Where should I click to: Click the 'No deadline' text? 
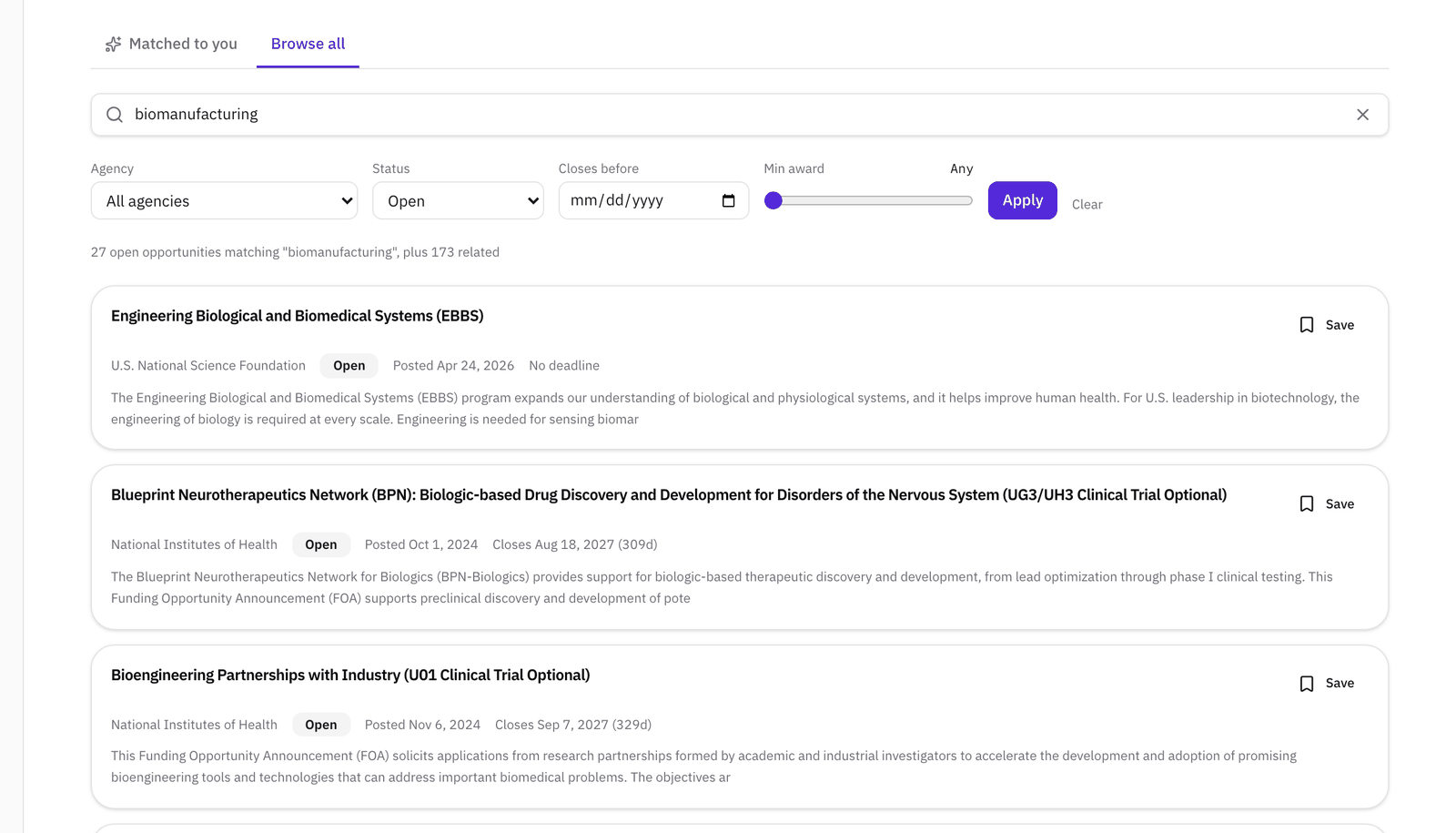(x=564, y=366)
